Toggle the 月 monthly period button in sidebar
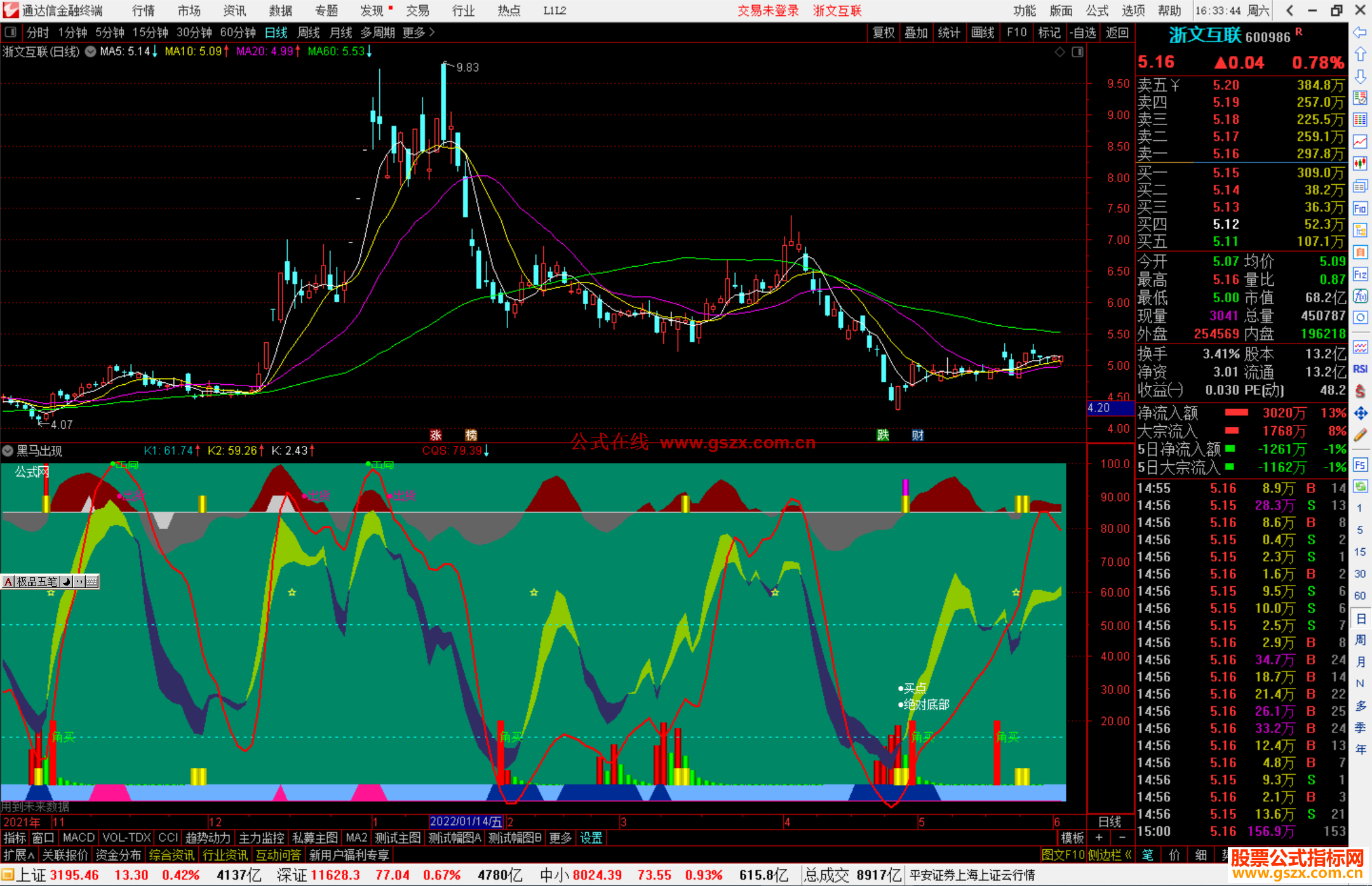This screenshot has width=1372, height=886. pyautogui.click(x=1360, y=662)
